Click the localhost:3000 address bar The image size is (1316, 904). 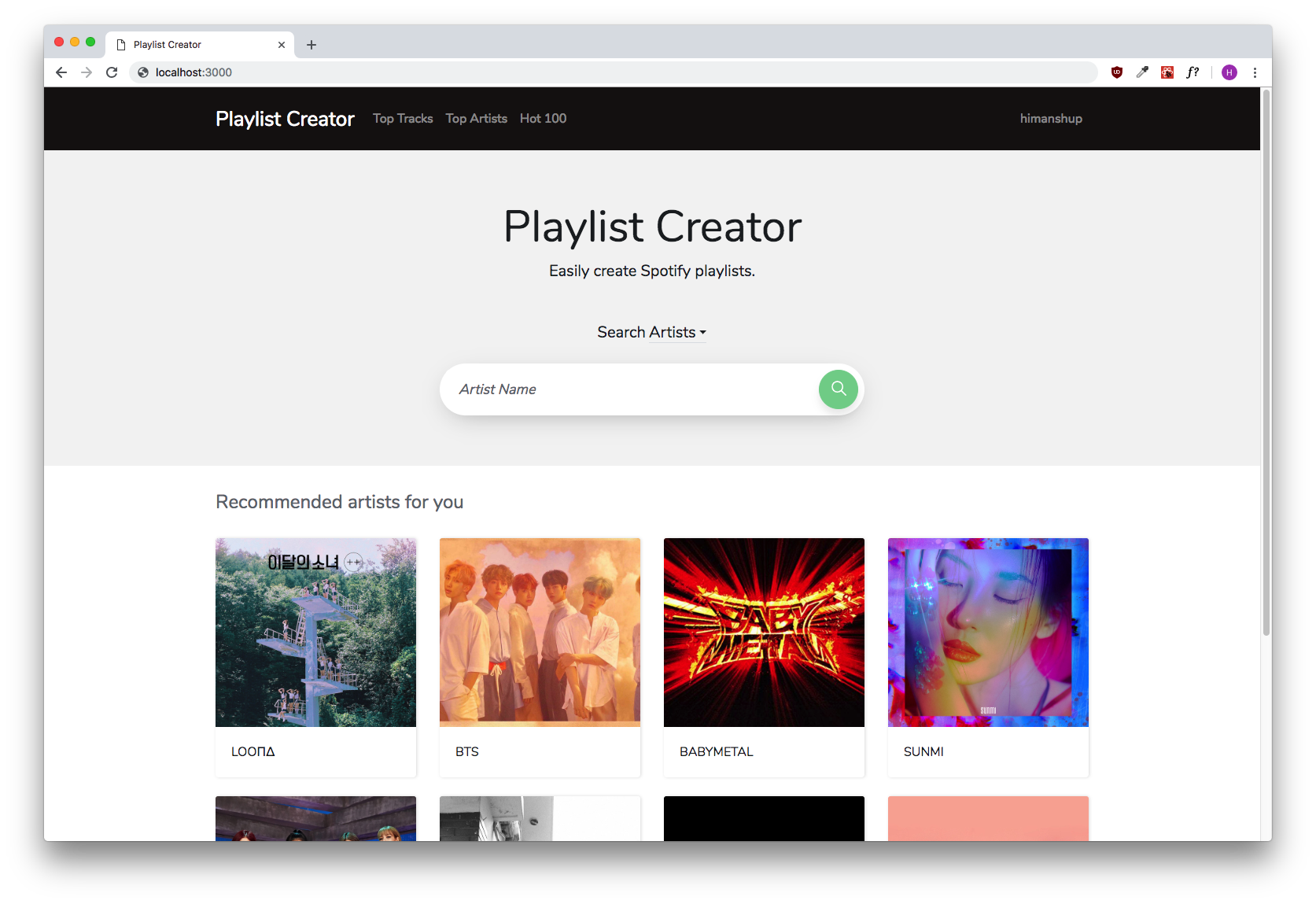pos(614,72)
